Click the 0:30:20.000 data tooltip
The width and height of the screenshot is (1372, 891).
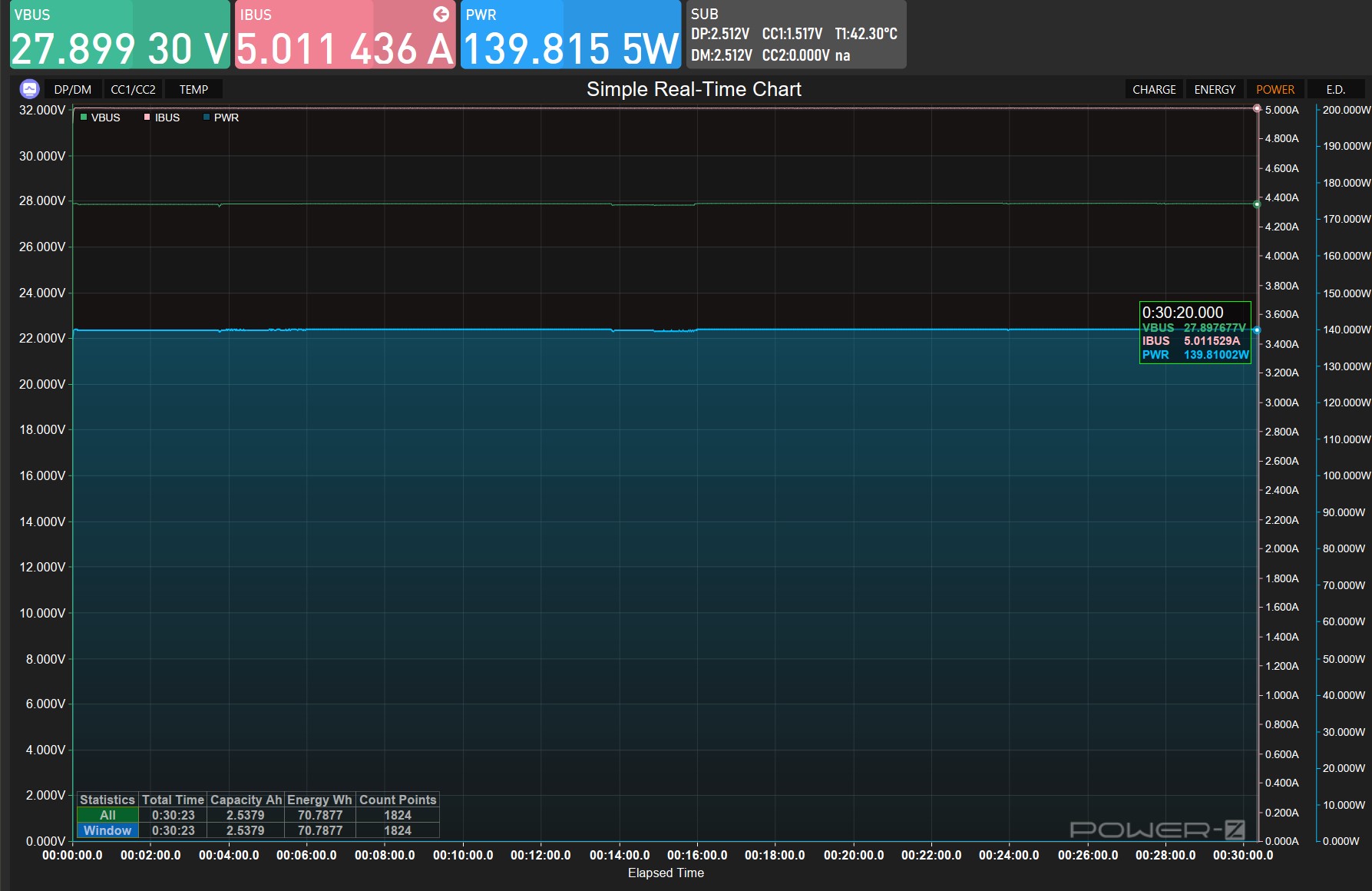point(1195,333)
